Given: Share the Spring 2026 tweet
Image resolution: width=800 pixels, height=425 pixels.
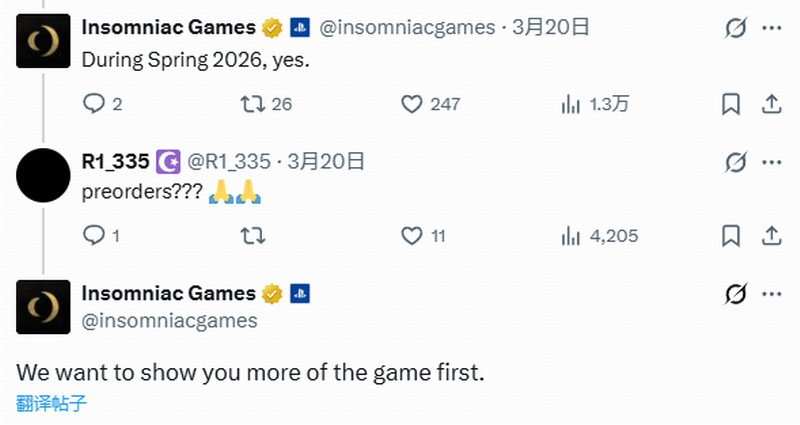Looking at the screenshot, I should click(x=771, y=103).
